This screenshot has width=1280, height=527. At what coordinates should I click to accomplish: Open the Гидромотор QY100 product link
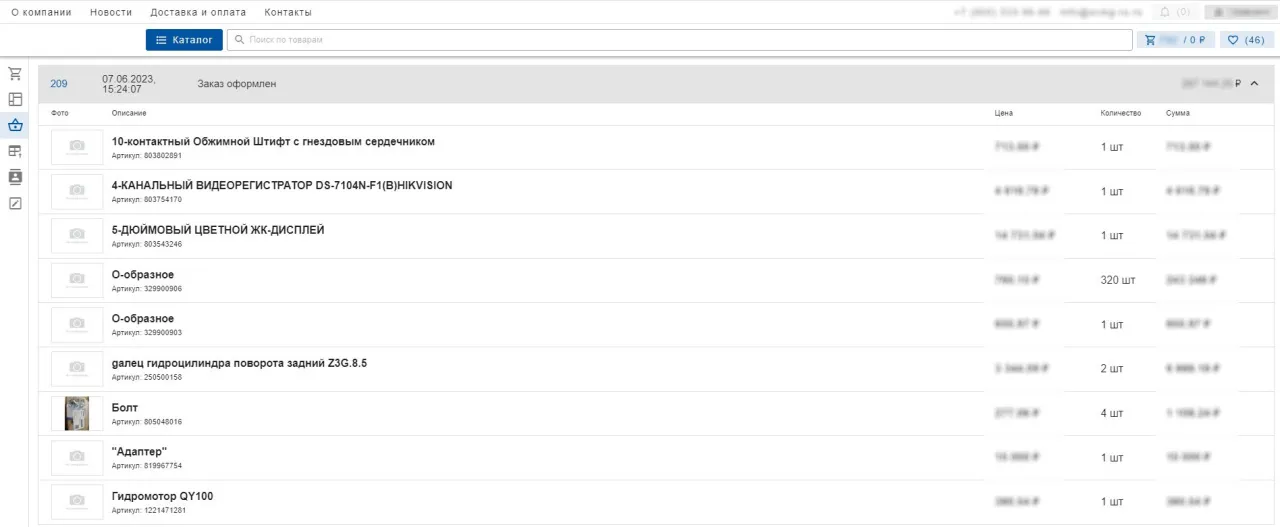162,496
